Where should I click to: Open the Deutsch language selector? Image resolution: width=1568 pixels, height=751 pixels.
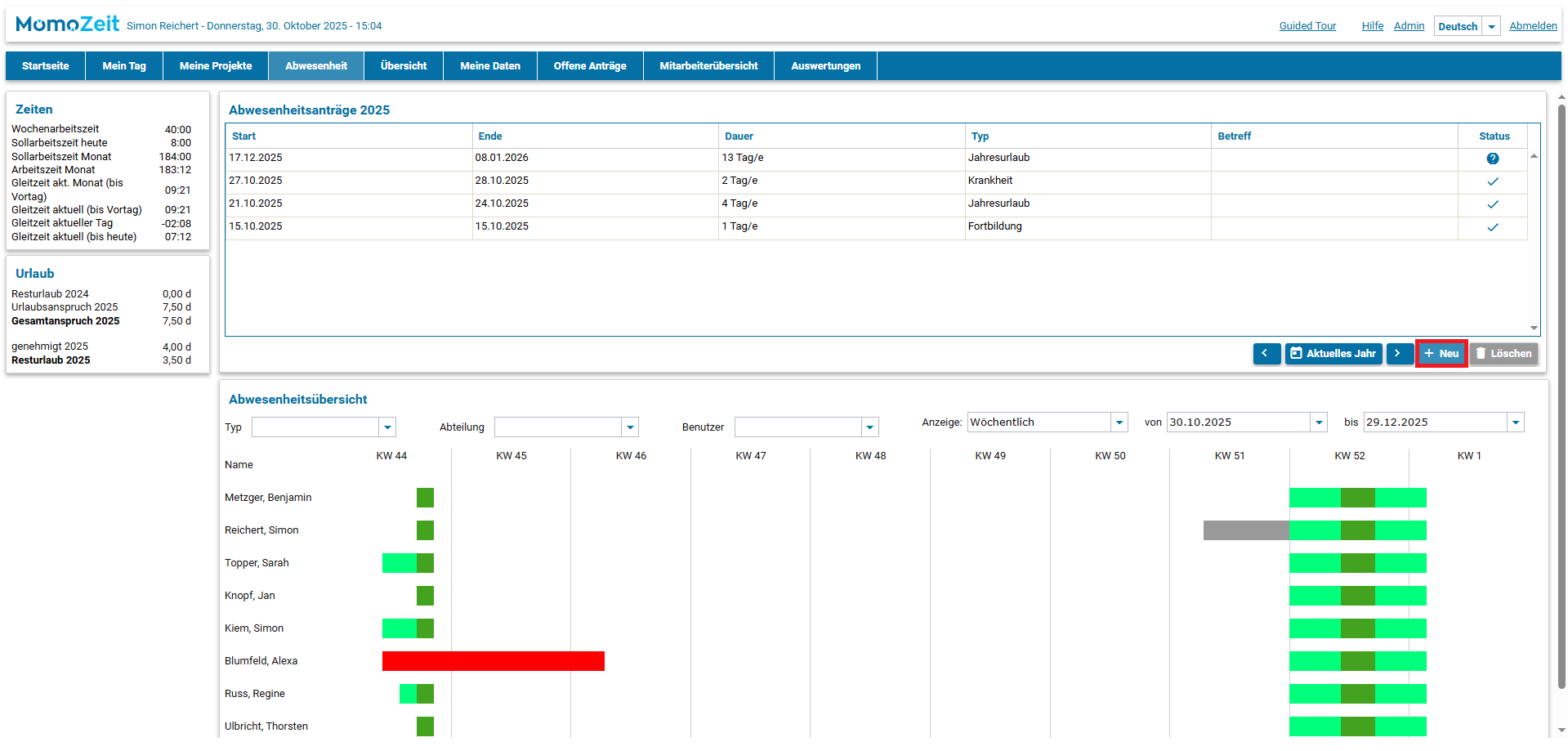(x=1491, y=26)
